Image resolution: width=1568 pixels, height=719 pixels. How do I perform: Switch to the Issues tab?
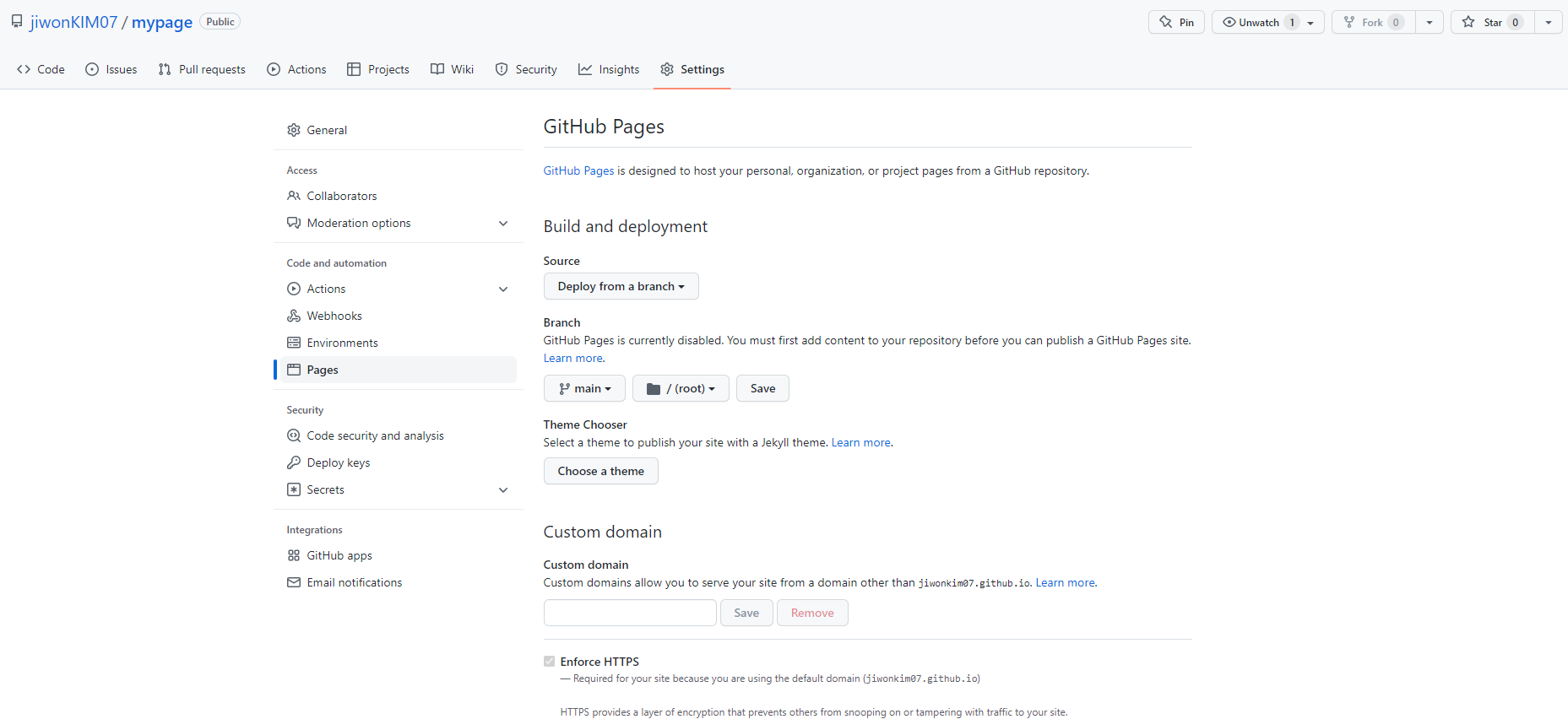pyautogui.click(x=111, y=69)
